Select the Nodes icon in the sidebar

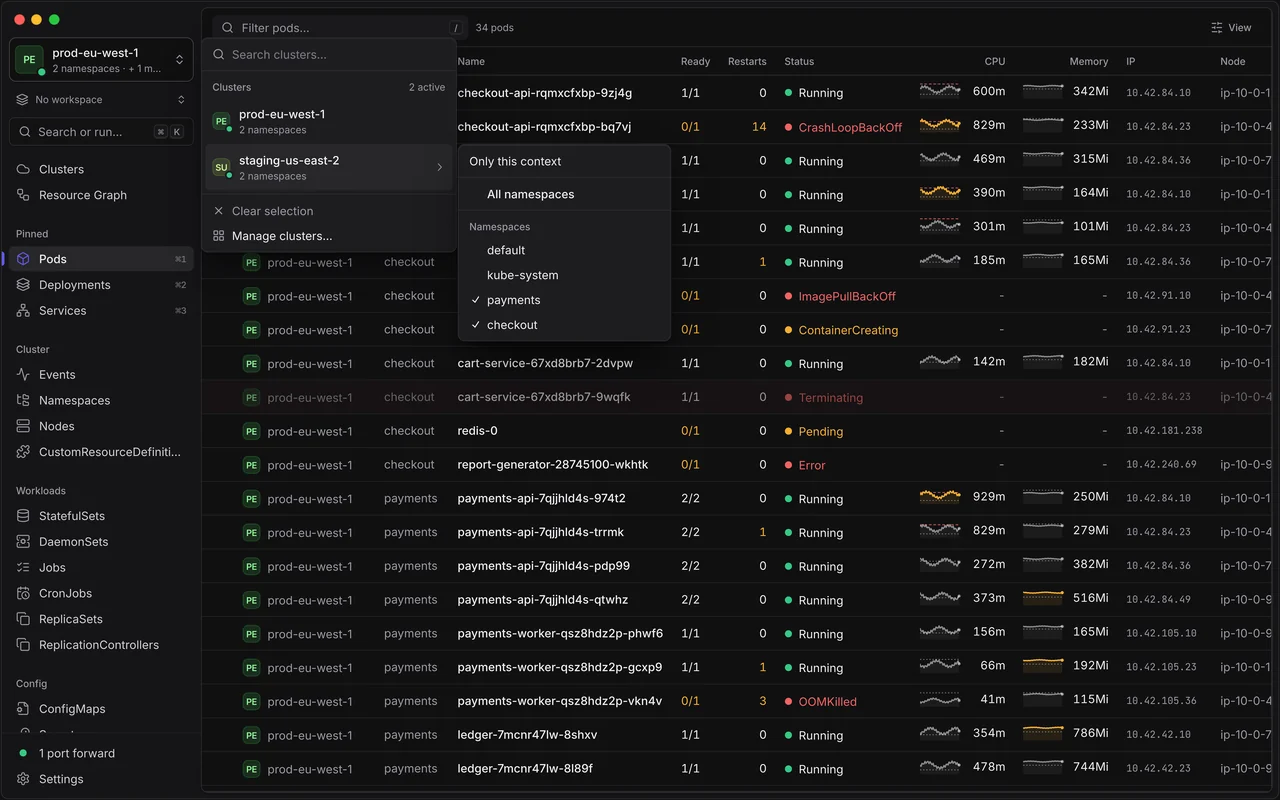[23, 426]
